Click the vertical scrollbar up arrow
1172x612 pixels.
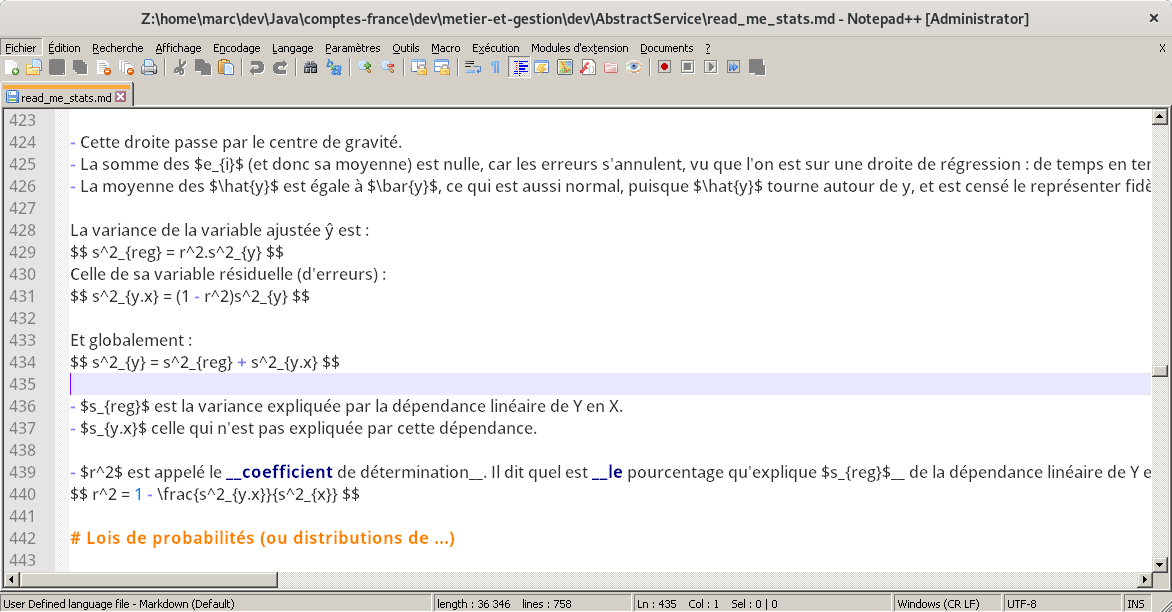pos(1159,117)
